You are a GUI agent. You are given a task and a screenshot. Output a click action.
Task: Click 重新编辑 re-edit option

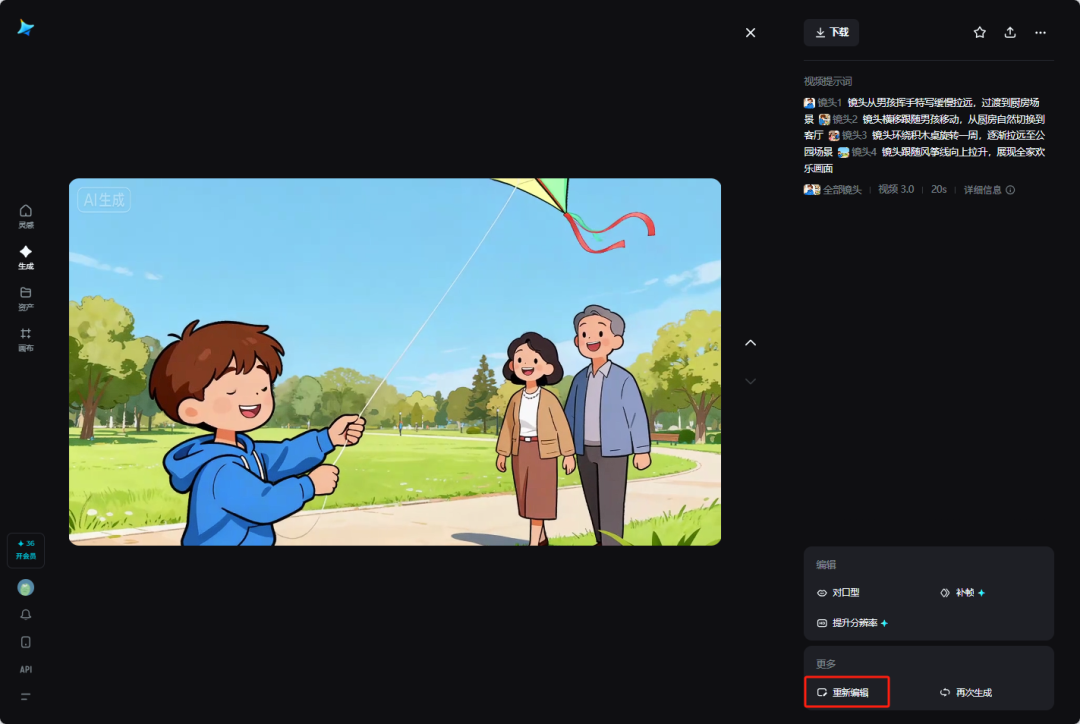tap(846, 692)
